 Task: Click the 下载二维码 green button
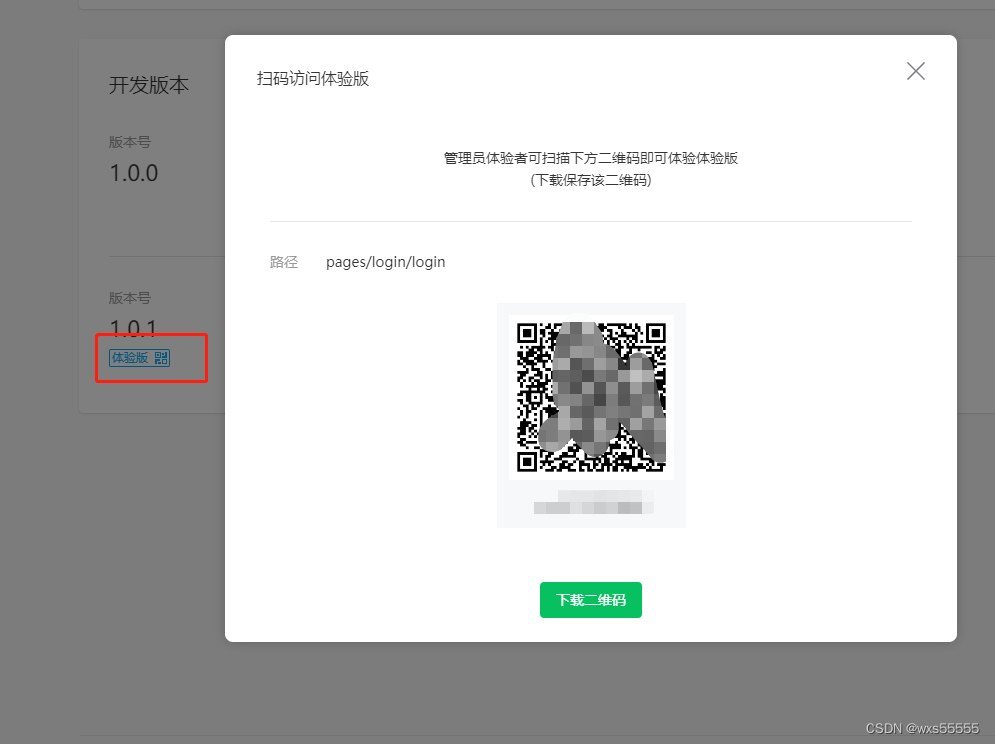point(591,600)
